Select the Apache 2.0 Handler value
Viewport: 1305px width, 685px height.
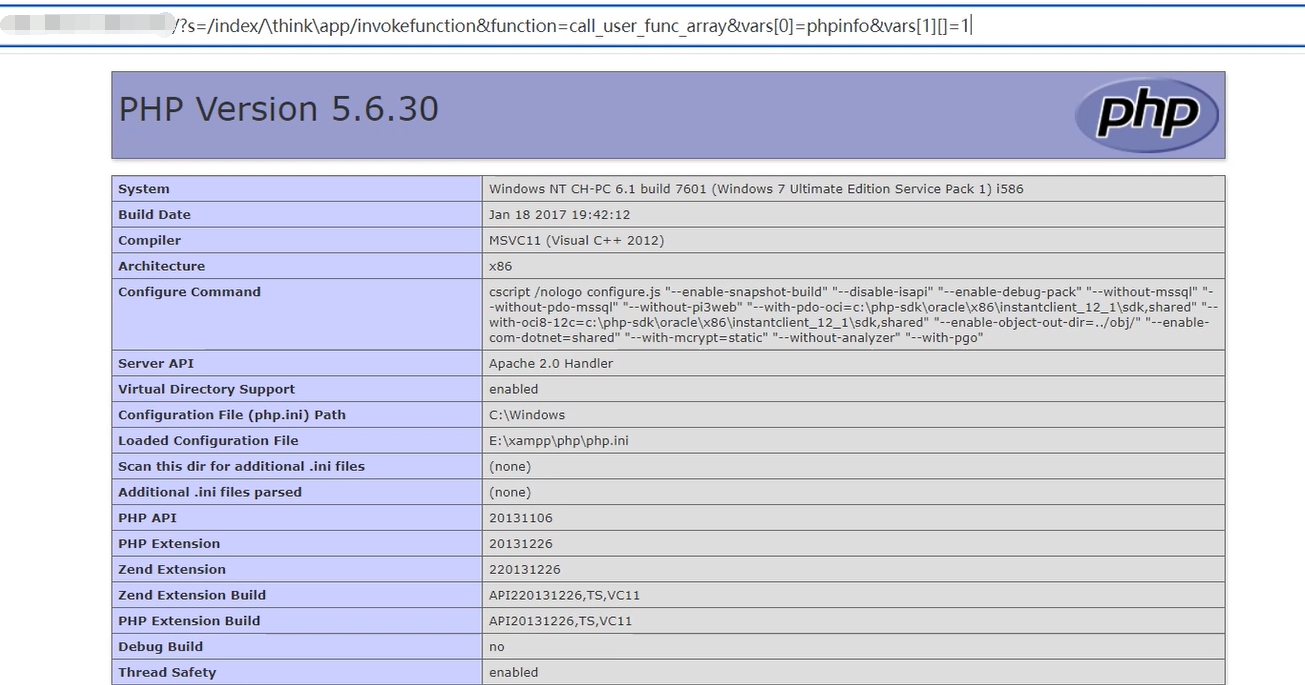551,364
